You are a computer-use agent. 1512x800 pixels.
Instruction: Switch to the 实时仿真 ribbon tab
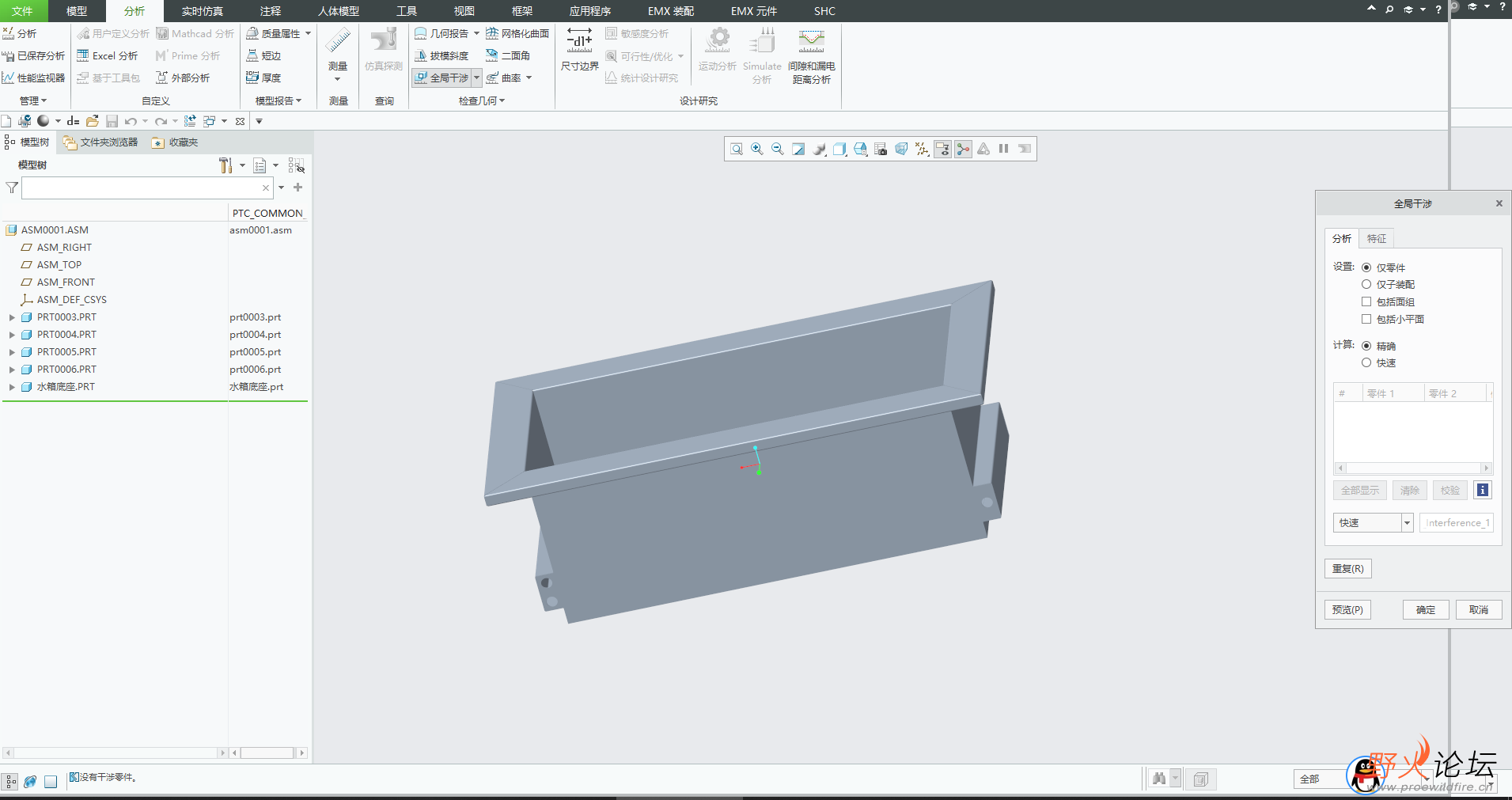203,11
